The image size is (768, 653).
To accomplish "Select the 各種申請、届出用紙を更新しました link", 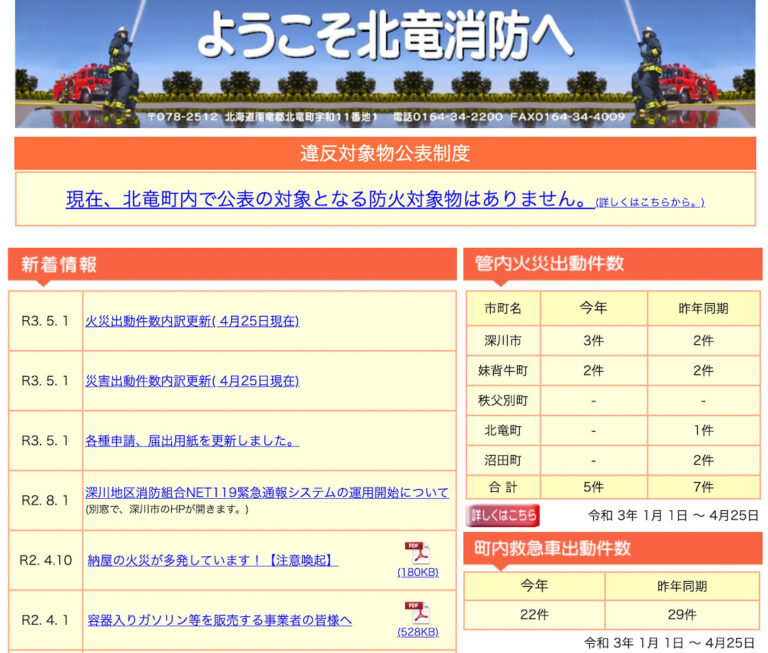I will pyautogui.click(x=192, y=440).
